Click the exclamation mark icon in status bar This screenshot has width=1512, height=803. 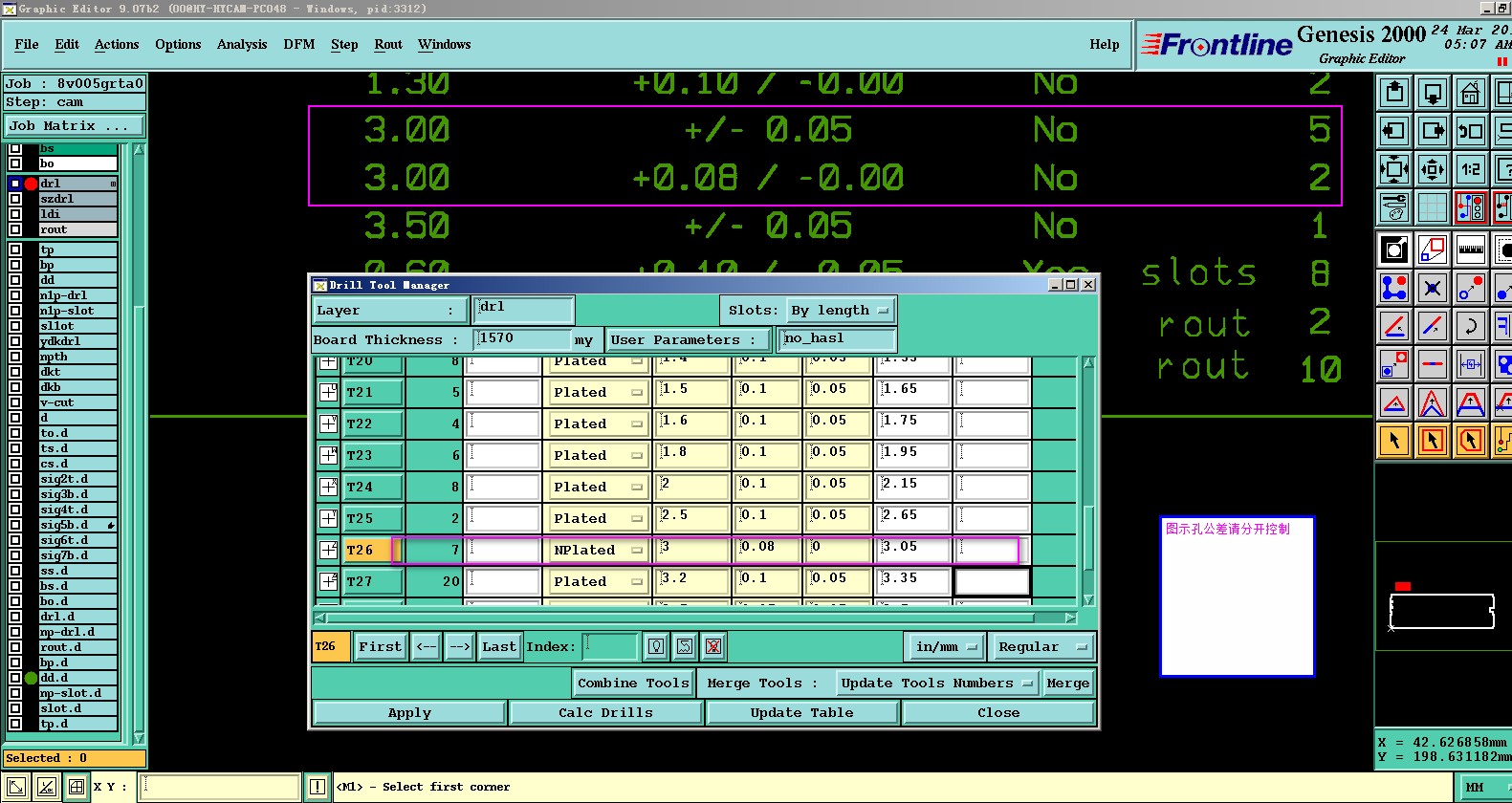click(318, 787)
